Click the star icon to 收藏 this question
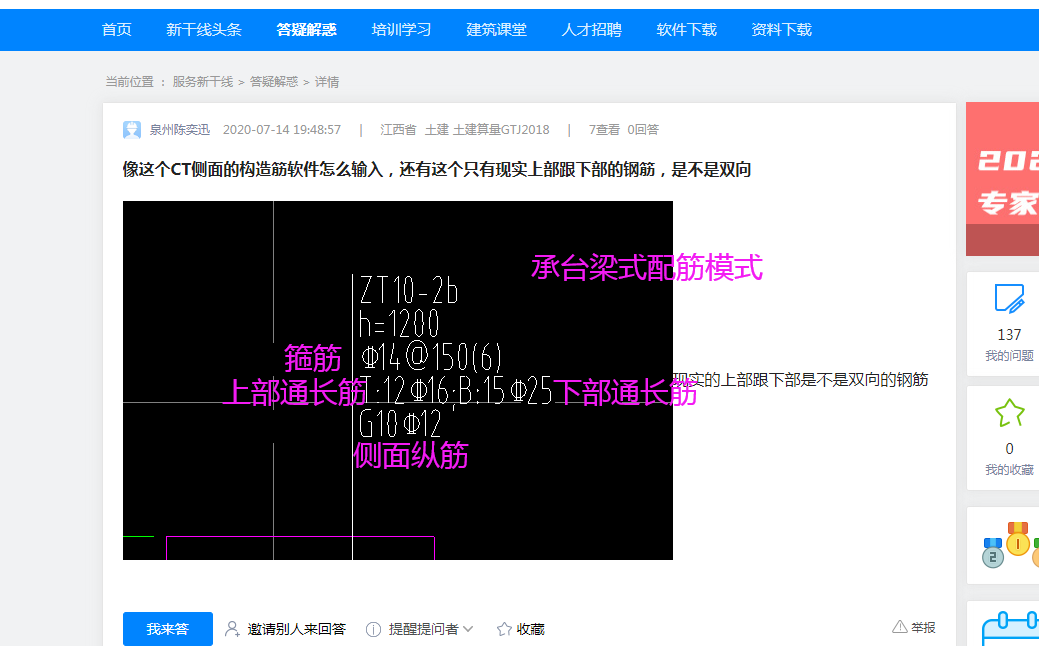Screen dimensions: 1039x646 click(503, 629)
